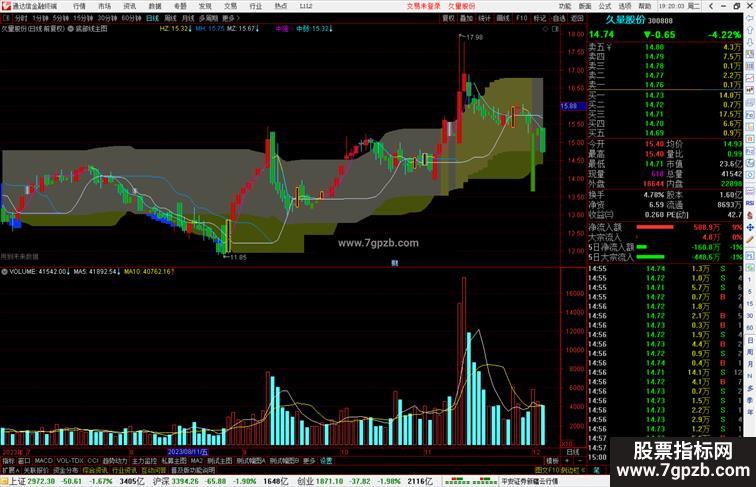Select the 趋势动力 indicator tab
Screen dimensions: 756x487
[x=115, y=461]
